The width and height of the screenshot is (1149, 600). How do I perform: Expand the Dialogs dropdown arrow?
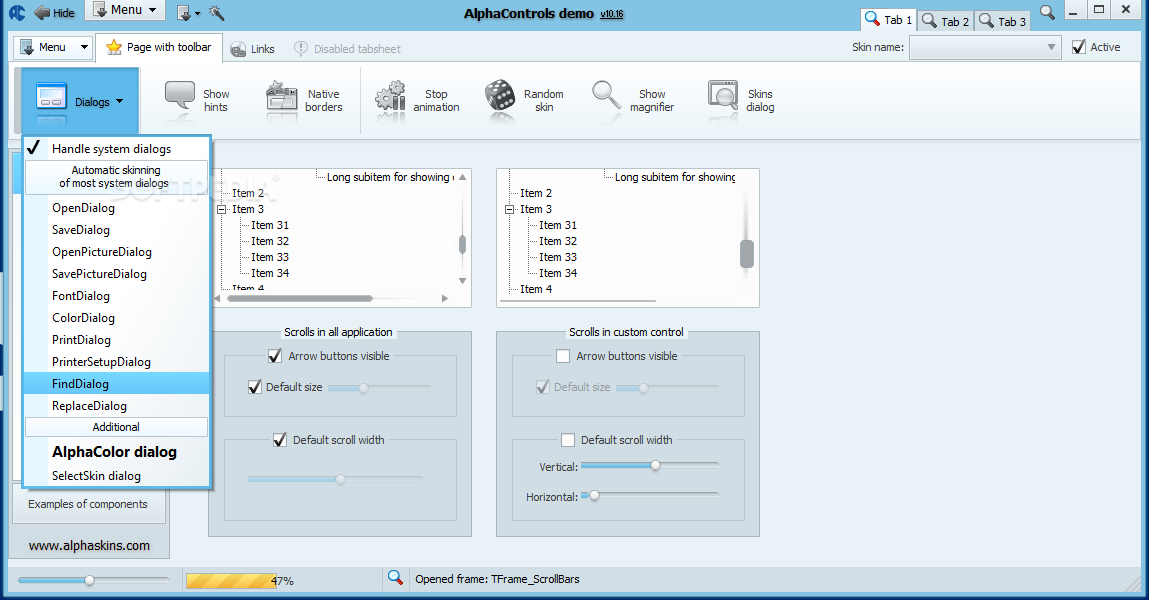119,102
